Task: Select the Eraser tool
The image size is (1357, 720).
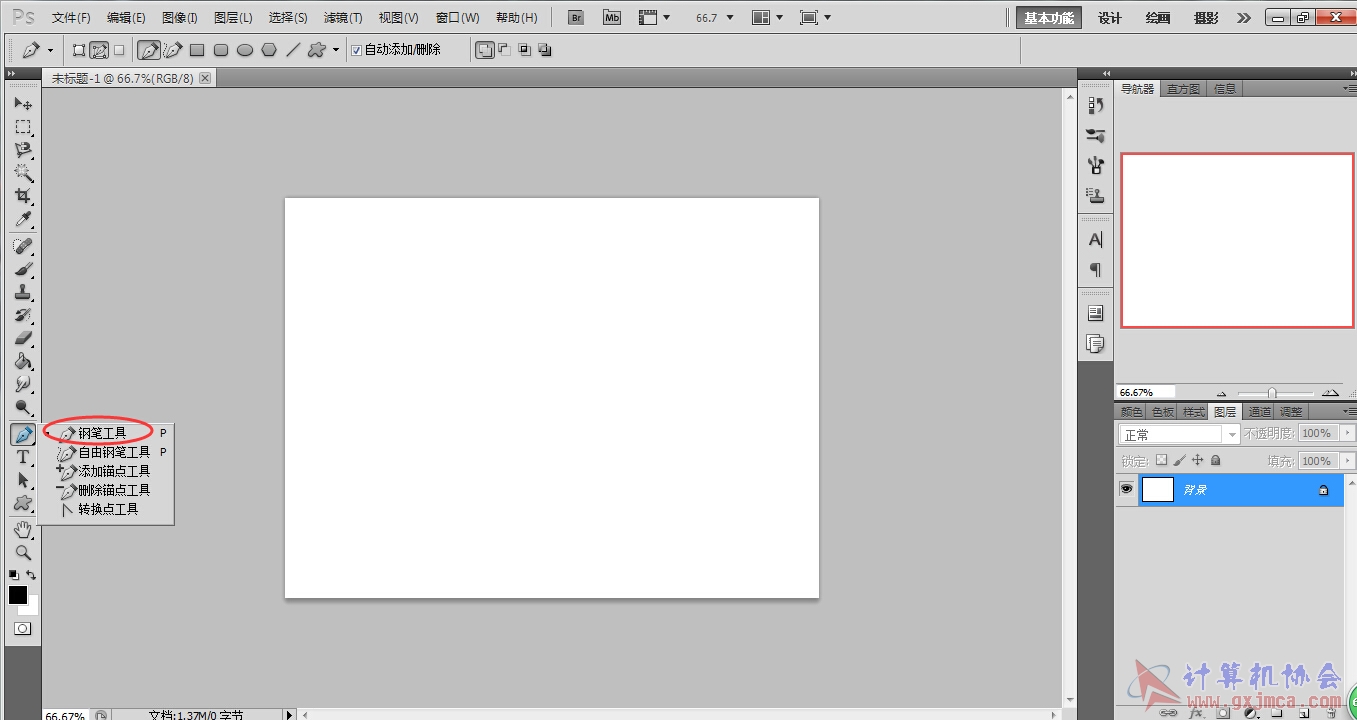Action: coord(23,338)
